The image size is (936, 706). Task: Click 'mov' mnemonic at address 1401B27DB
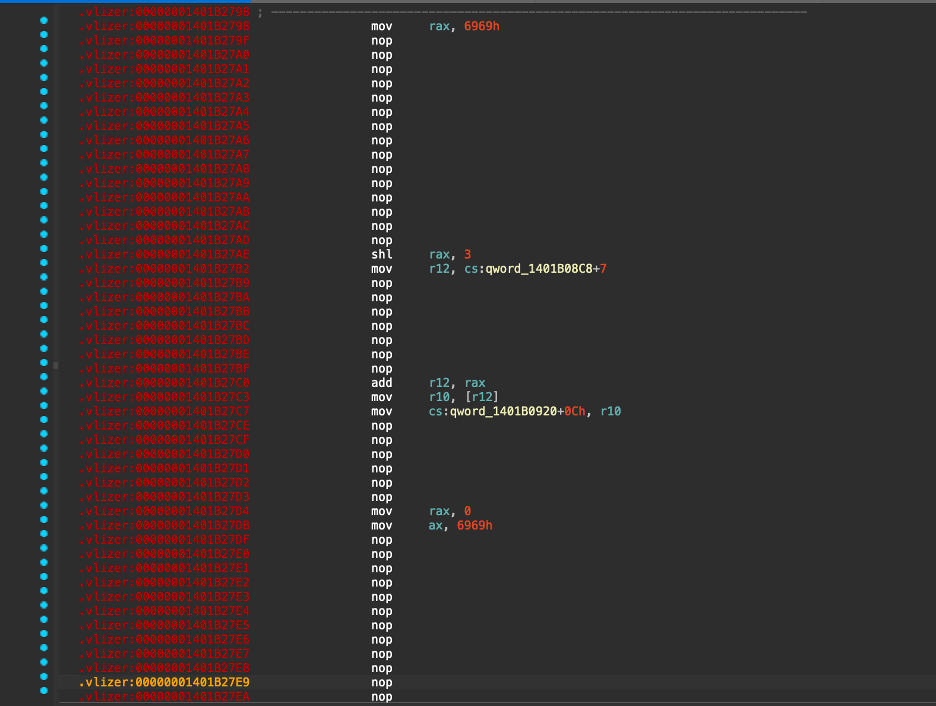point(381,525)
